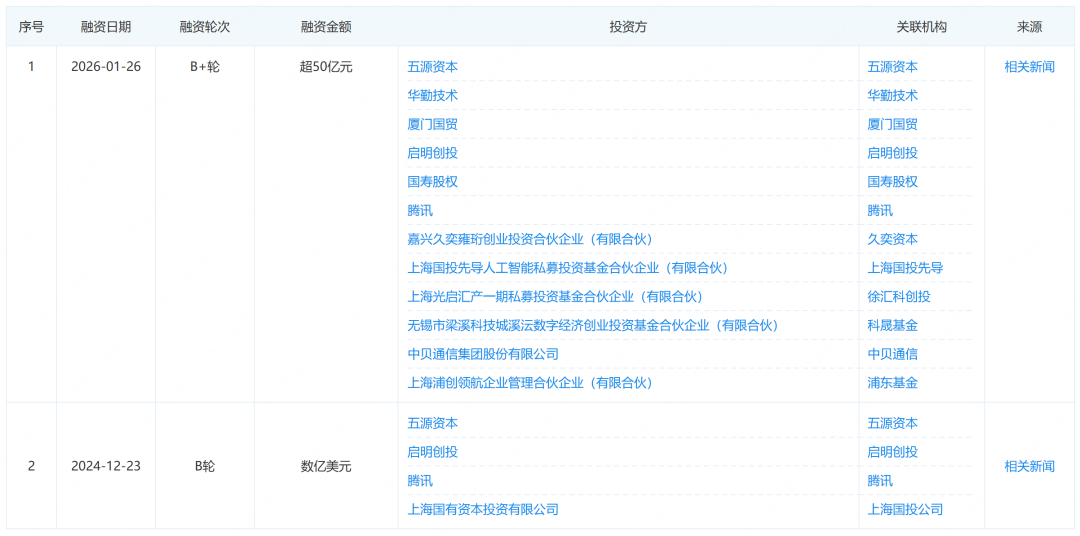Open related institution 久奕资本

[893, 239]
